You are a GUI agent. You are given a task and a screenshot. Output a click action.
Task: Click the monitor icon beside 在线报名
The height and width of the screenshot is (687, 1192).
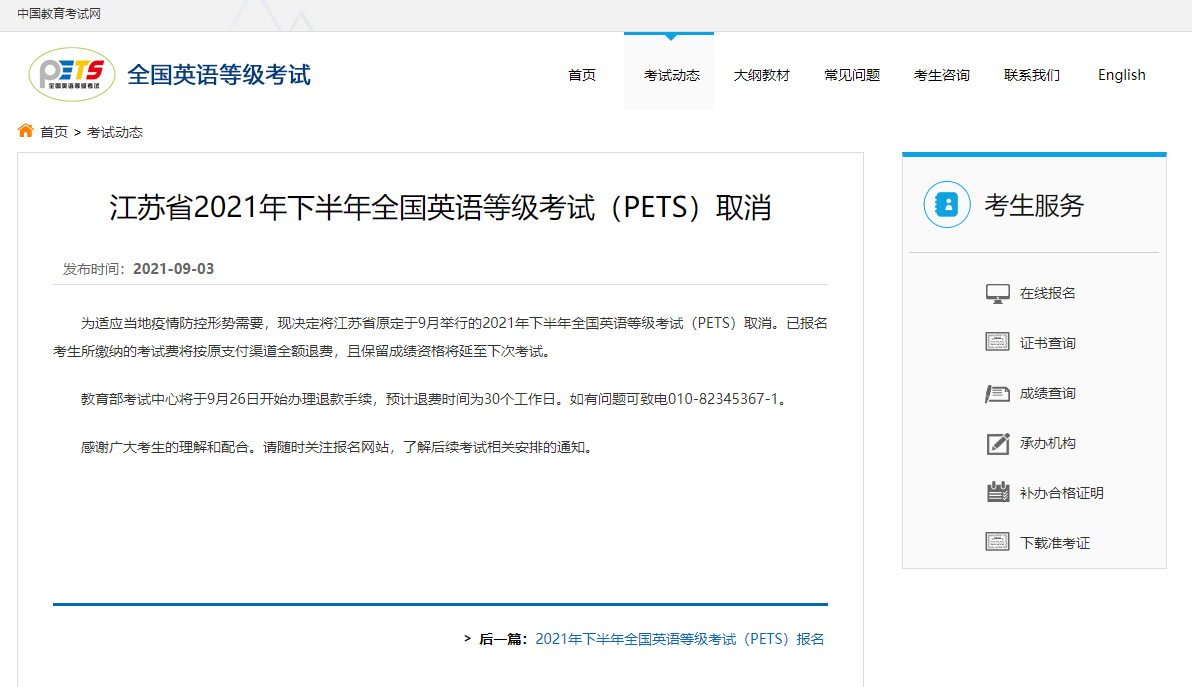pyautogui.click(x=997, y=293)
